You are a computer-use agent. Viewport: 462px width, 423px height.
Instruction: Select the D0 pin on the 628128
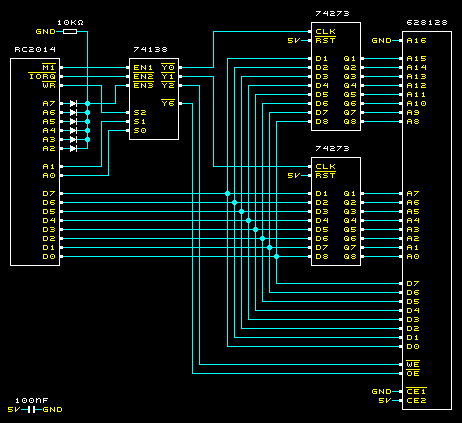click(413, 347)
